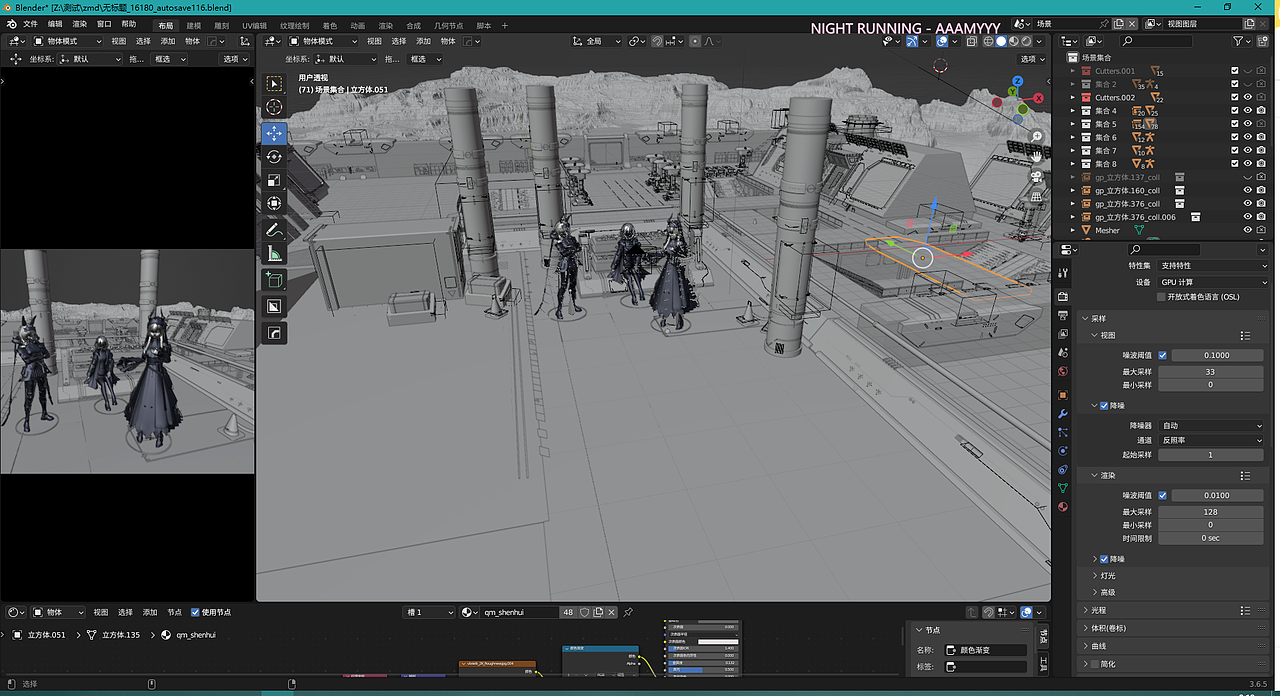This screenshot has width=1280, height=696.
Task: Click the zoom magnifier viewport gizmo
Action: tap(1037, 136)
